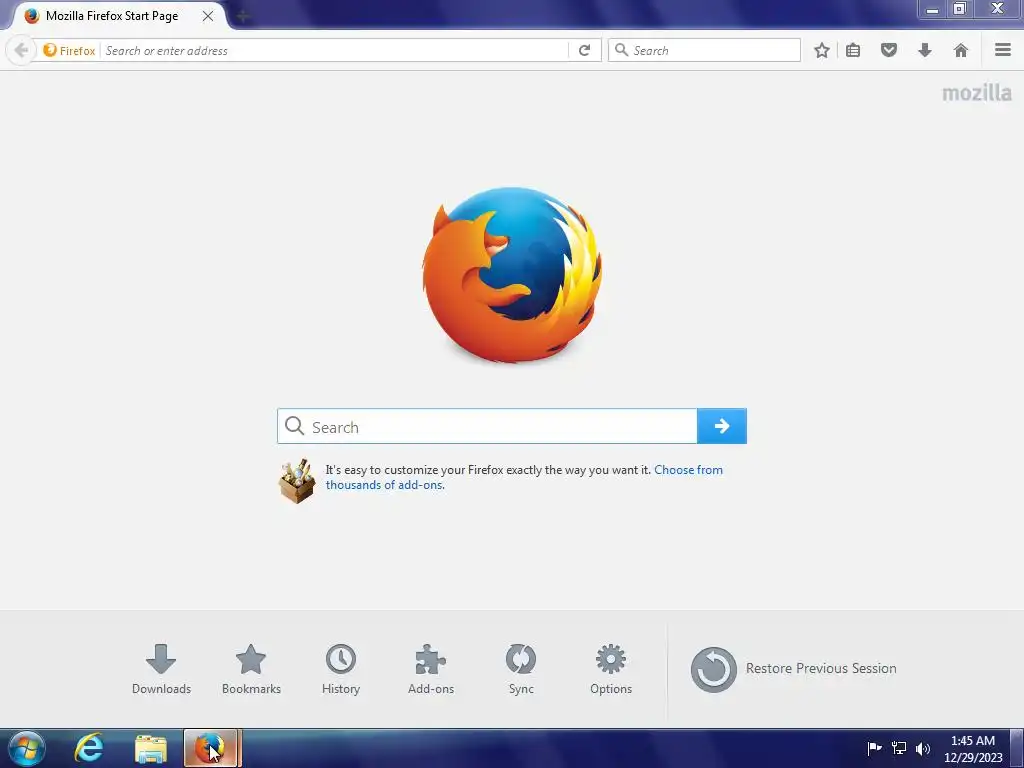The image size is (1024, 768).
Task: Click the back navigation arrow
Action: click(21, 50)
